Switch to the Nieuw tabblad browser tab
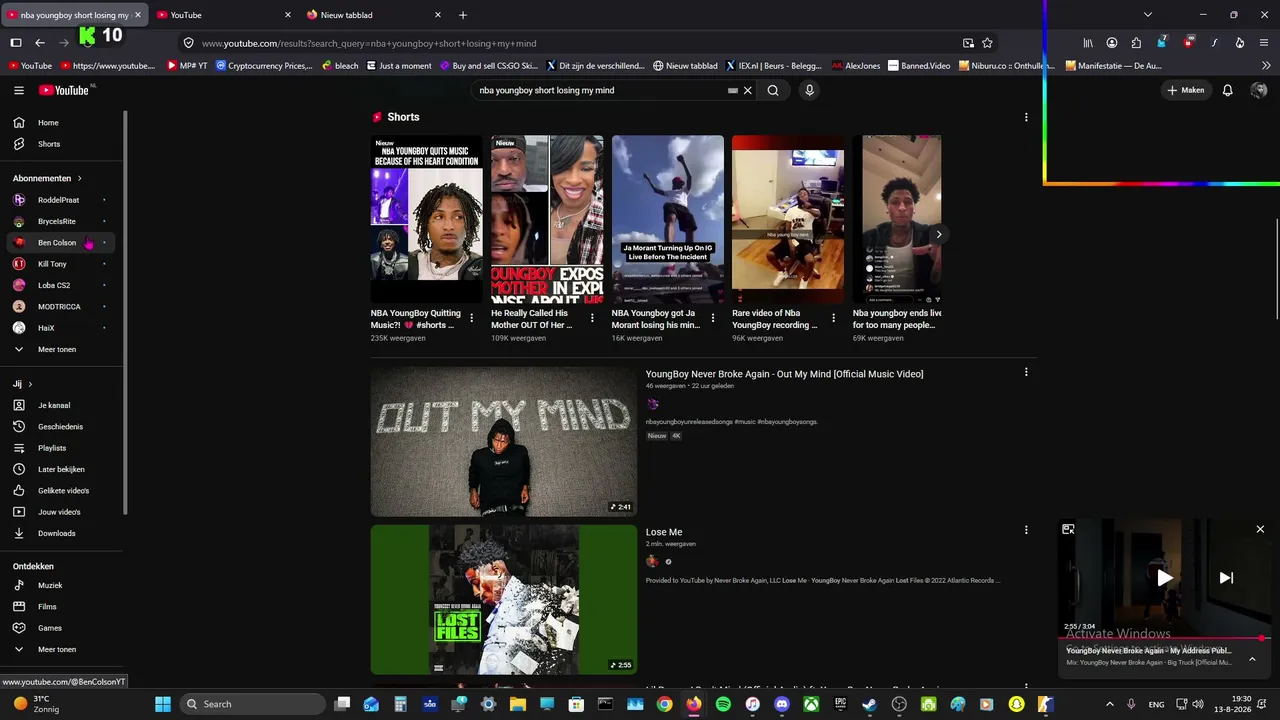 pos(372,15)
